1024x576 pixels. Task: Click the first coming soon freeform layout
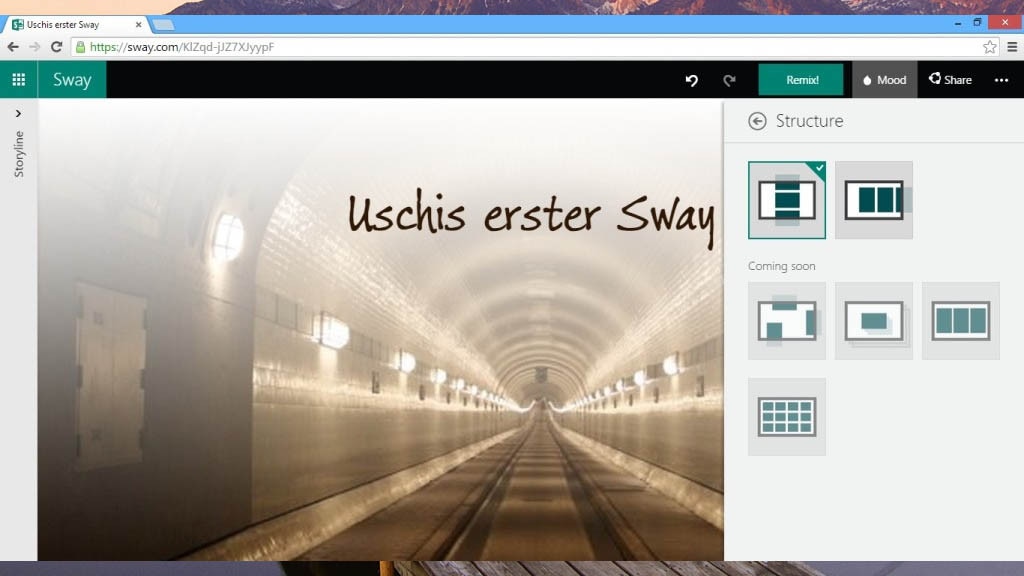(787, 321)
